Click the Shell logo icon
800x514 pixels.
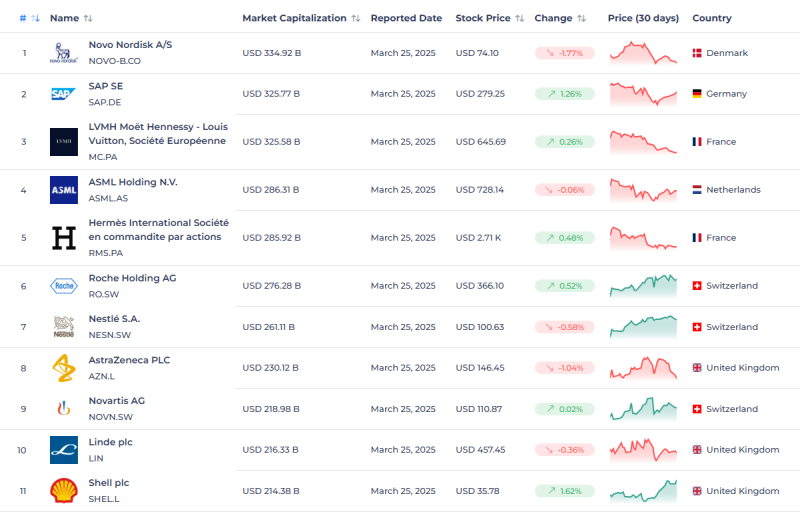(63, 491)
